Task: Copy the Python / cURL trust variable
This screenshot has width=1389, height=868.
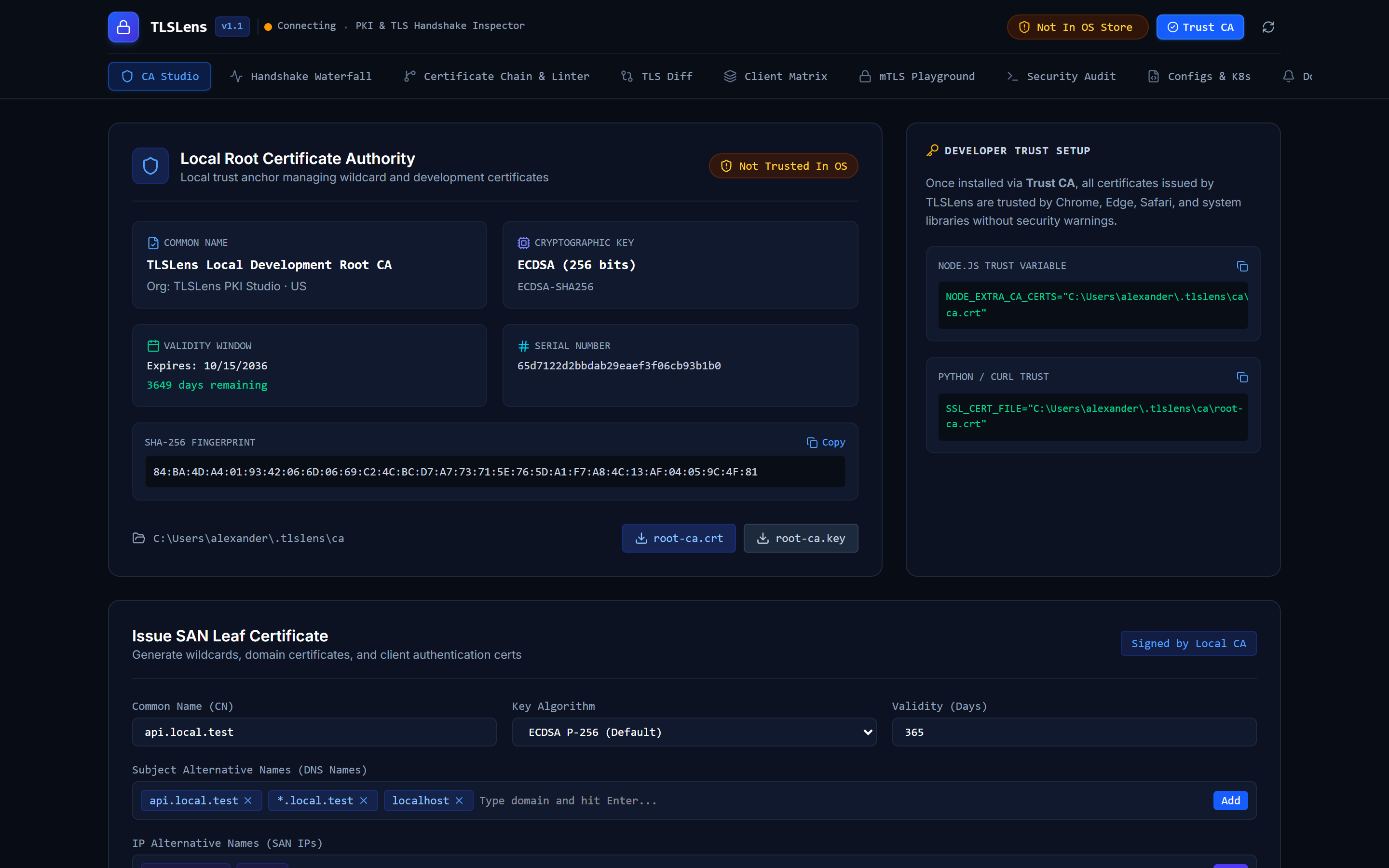Action: coord(1242,377)
